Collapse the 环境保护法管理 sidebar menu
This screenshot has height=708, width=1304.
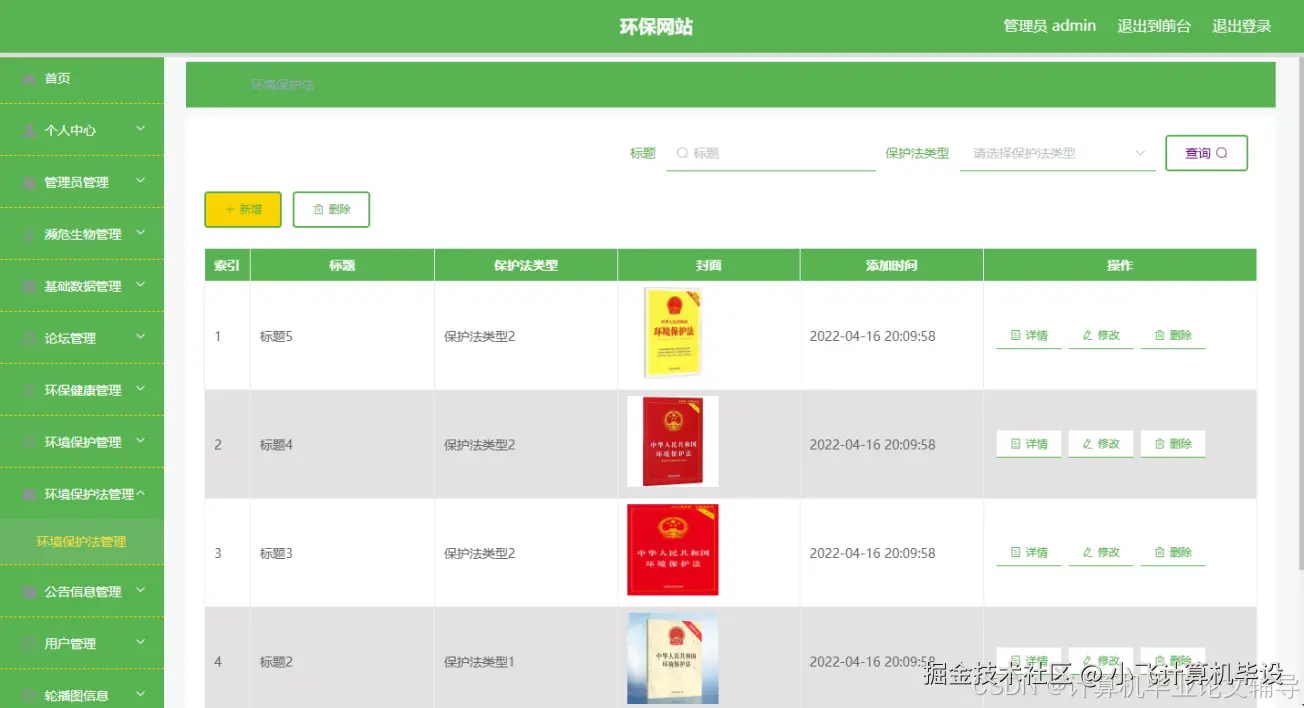(x=82, y=494)
